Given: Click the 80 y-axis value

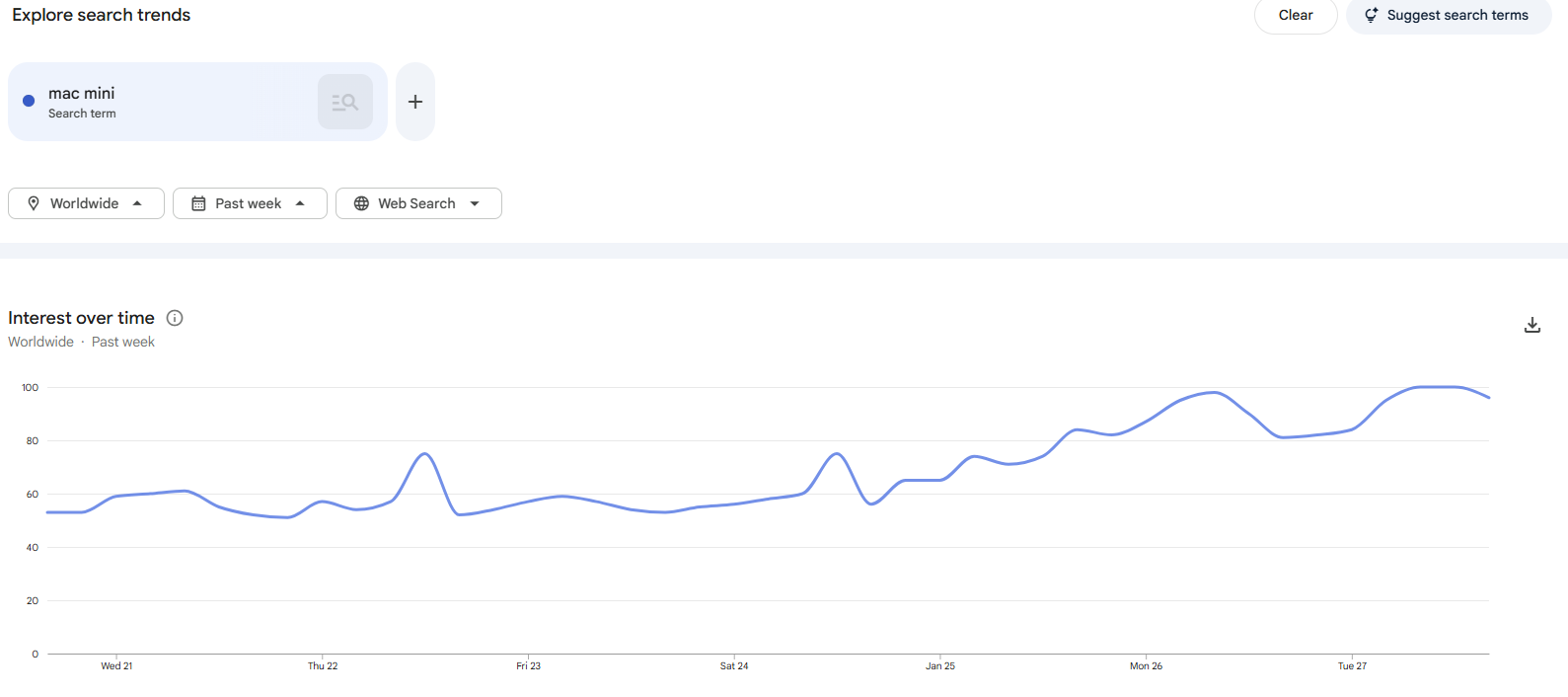Looking at the screenshot, I should point(33,441).
